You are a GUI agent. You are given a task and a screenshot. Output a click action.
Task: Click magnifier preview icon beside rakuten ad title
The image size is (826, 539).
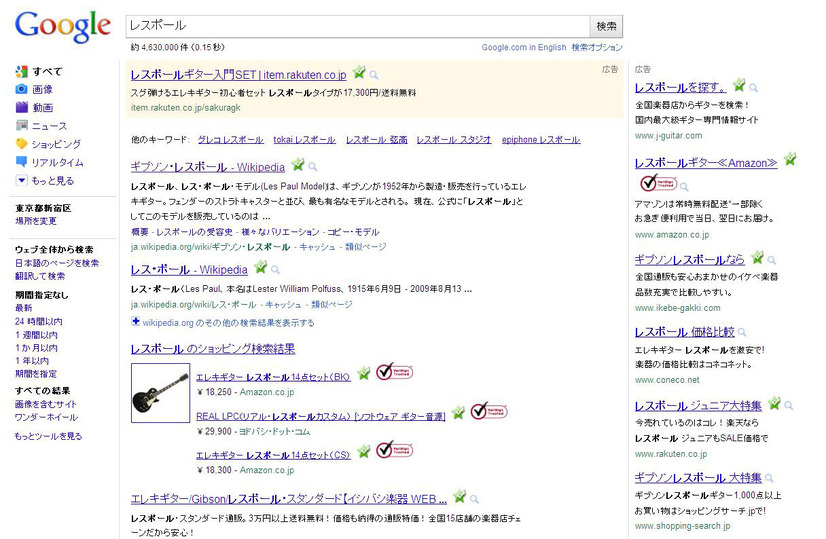[x=373, y=75]
